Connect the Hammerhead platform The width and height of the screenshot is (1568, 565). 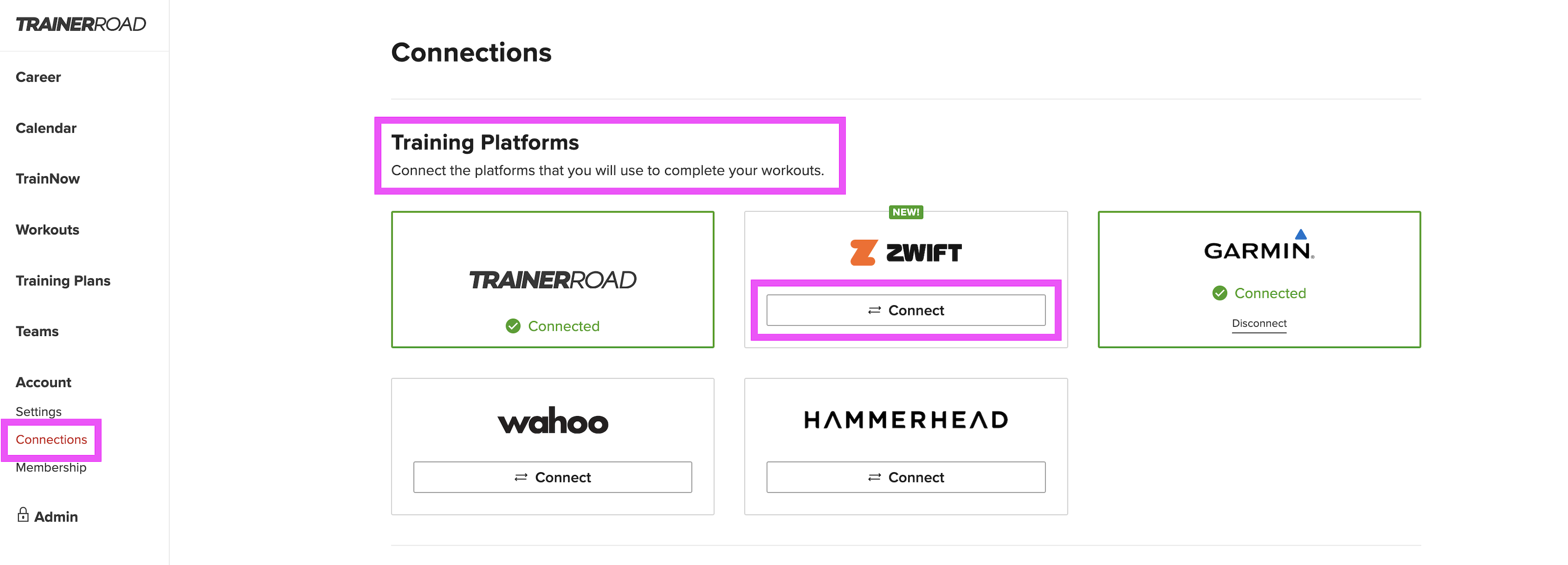point(906,477)
